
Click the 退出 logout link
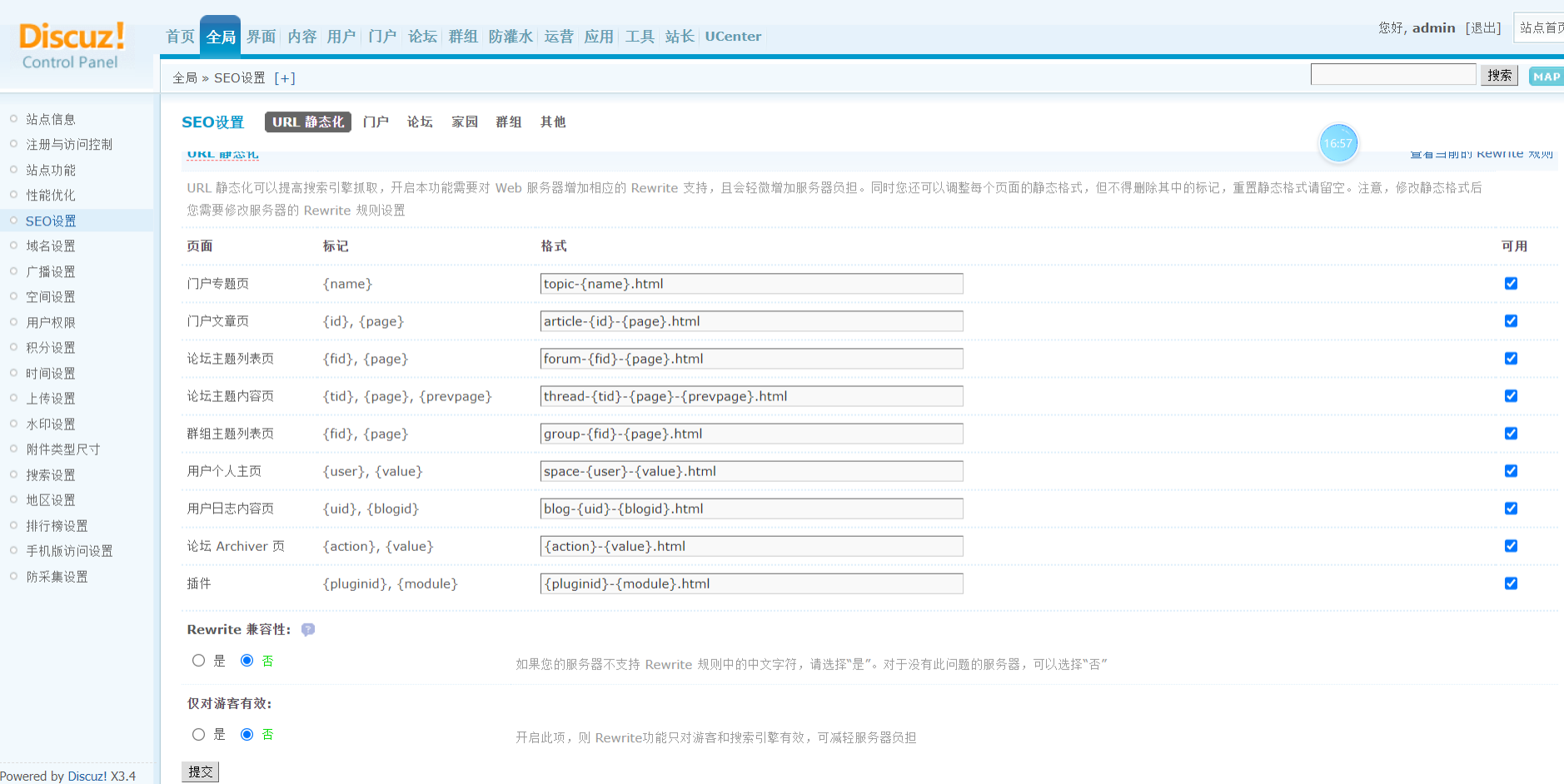click(1483, 28)
